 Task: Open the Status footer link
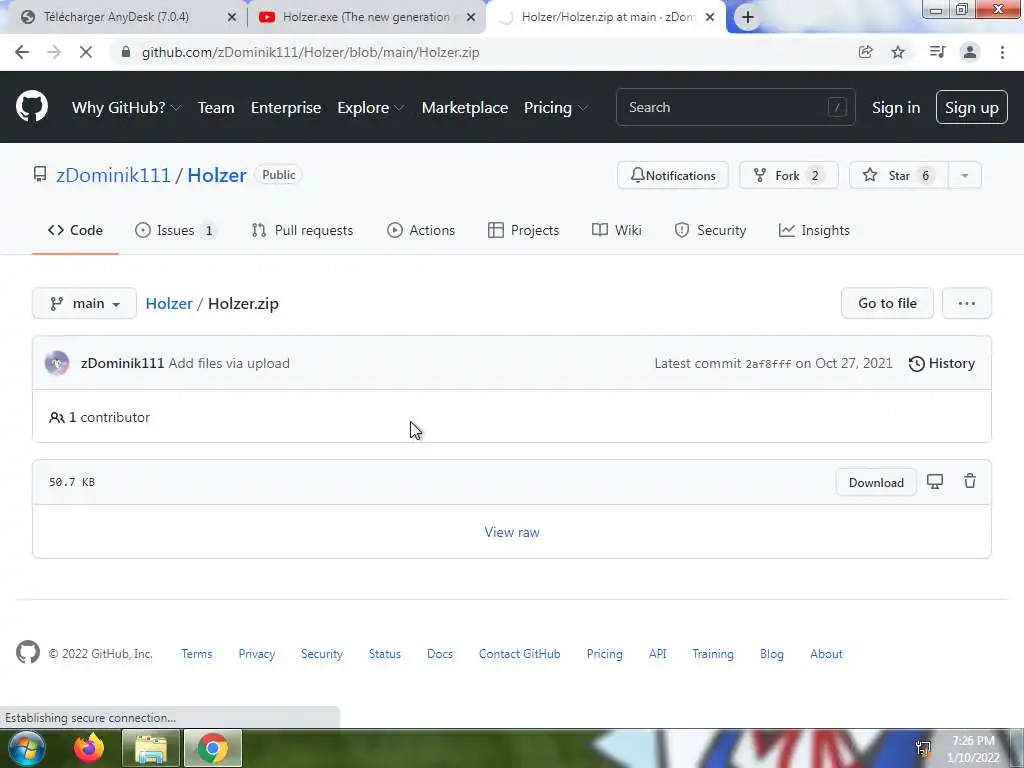pyautogui.click(x=384, y=654)
